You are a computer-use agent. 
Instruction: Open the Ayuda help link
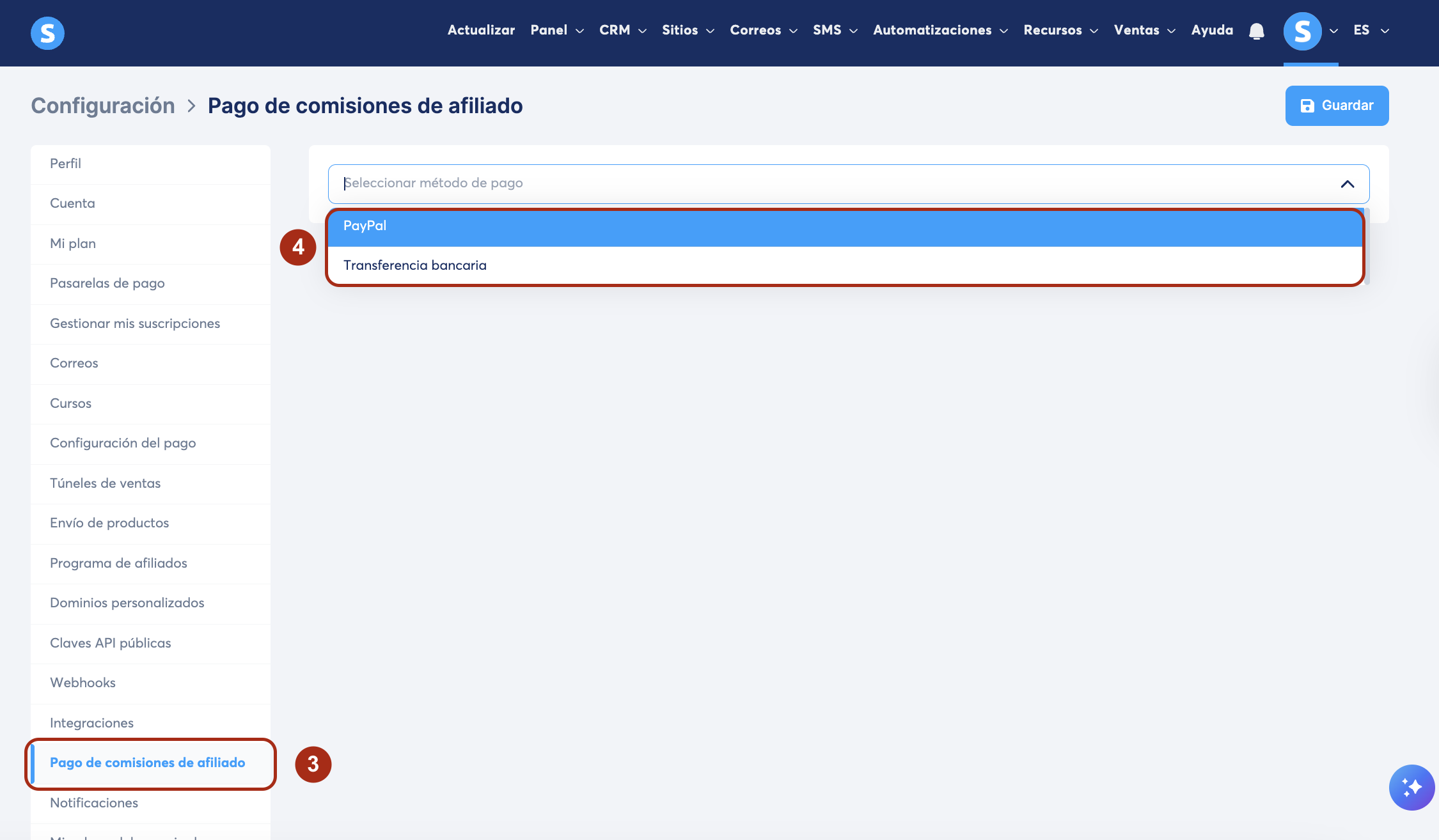tap(1212, 30)
